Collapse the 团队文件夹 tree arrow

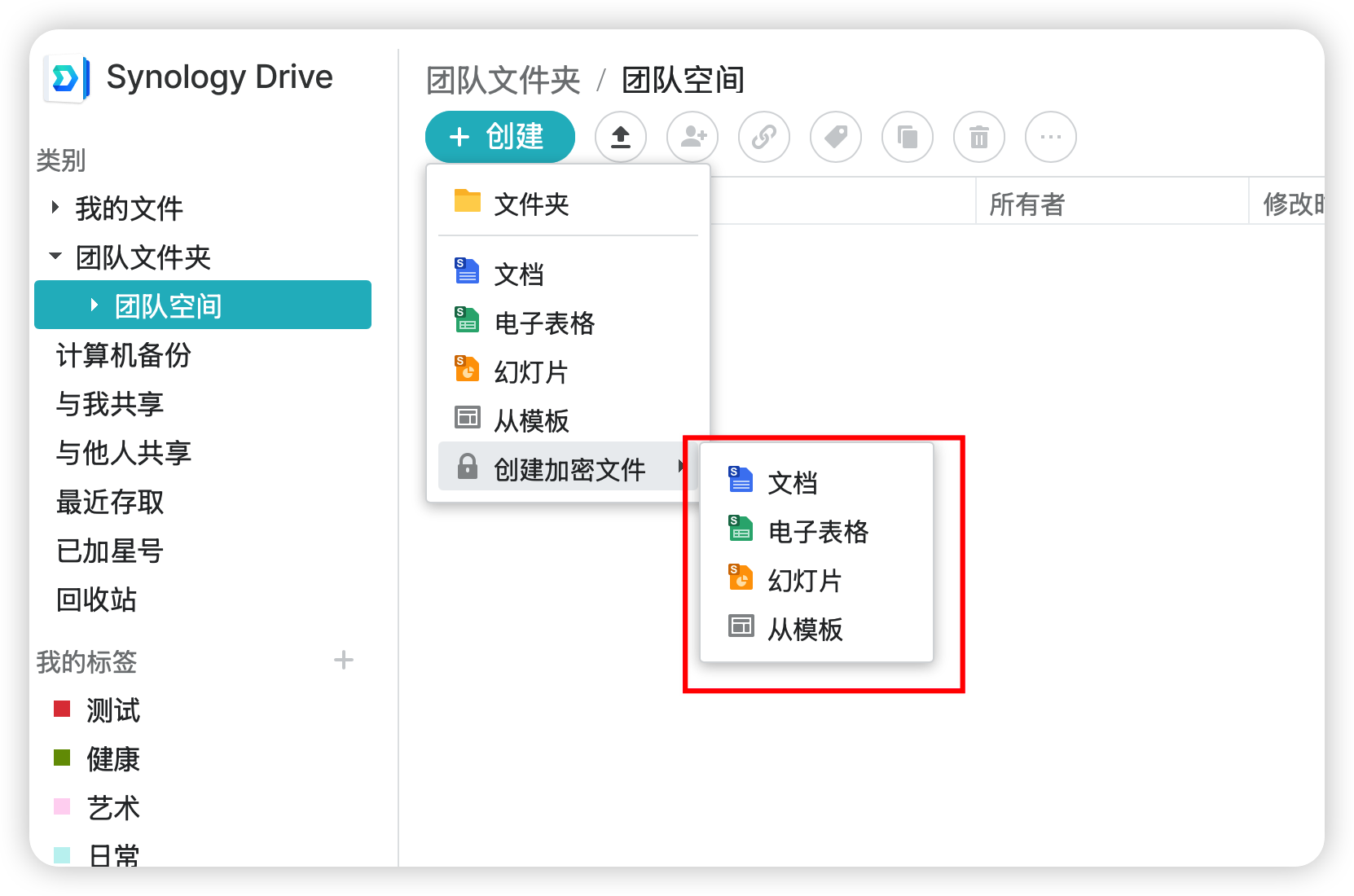55,257
